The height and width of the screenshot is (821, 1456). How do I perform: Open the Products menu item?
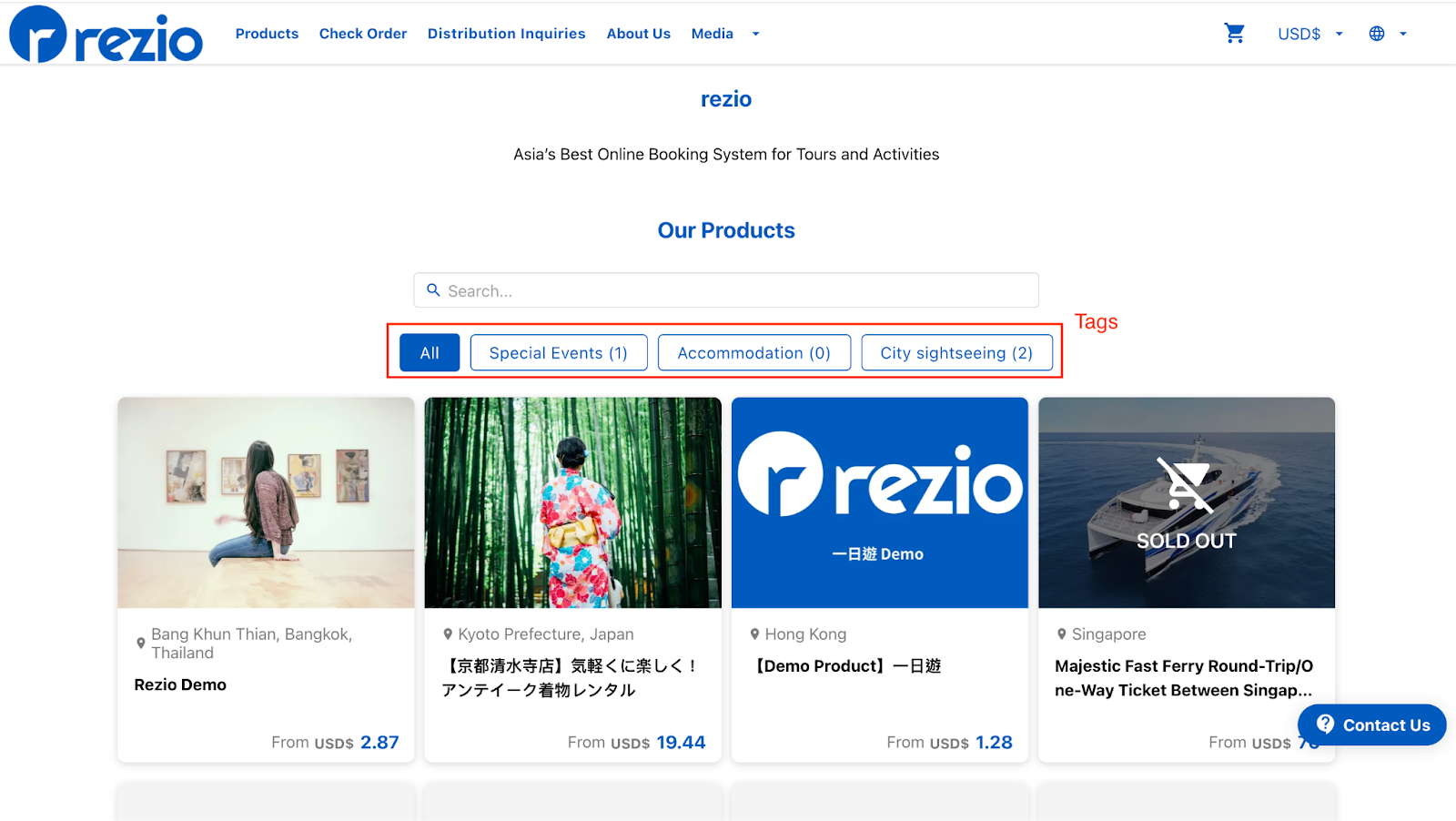point(267,34)
